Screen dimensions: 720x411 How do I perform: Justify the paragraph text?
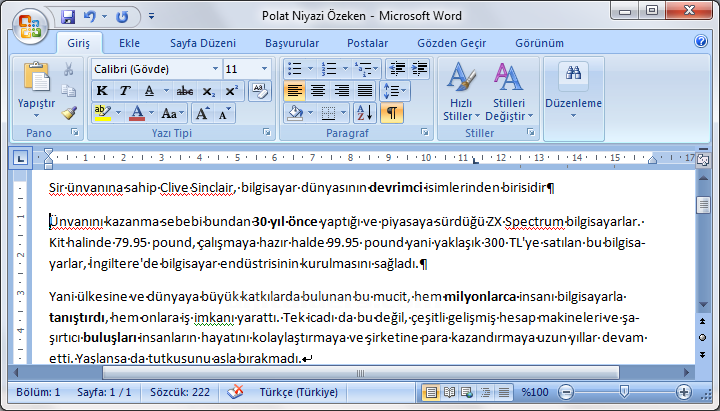pos(365,91)
